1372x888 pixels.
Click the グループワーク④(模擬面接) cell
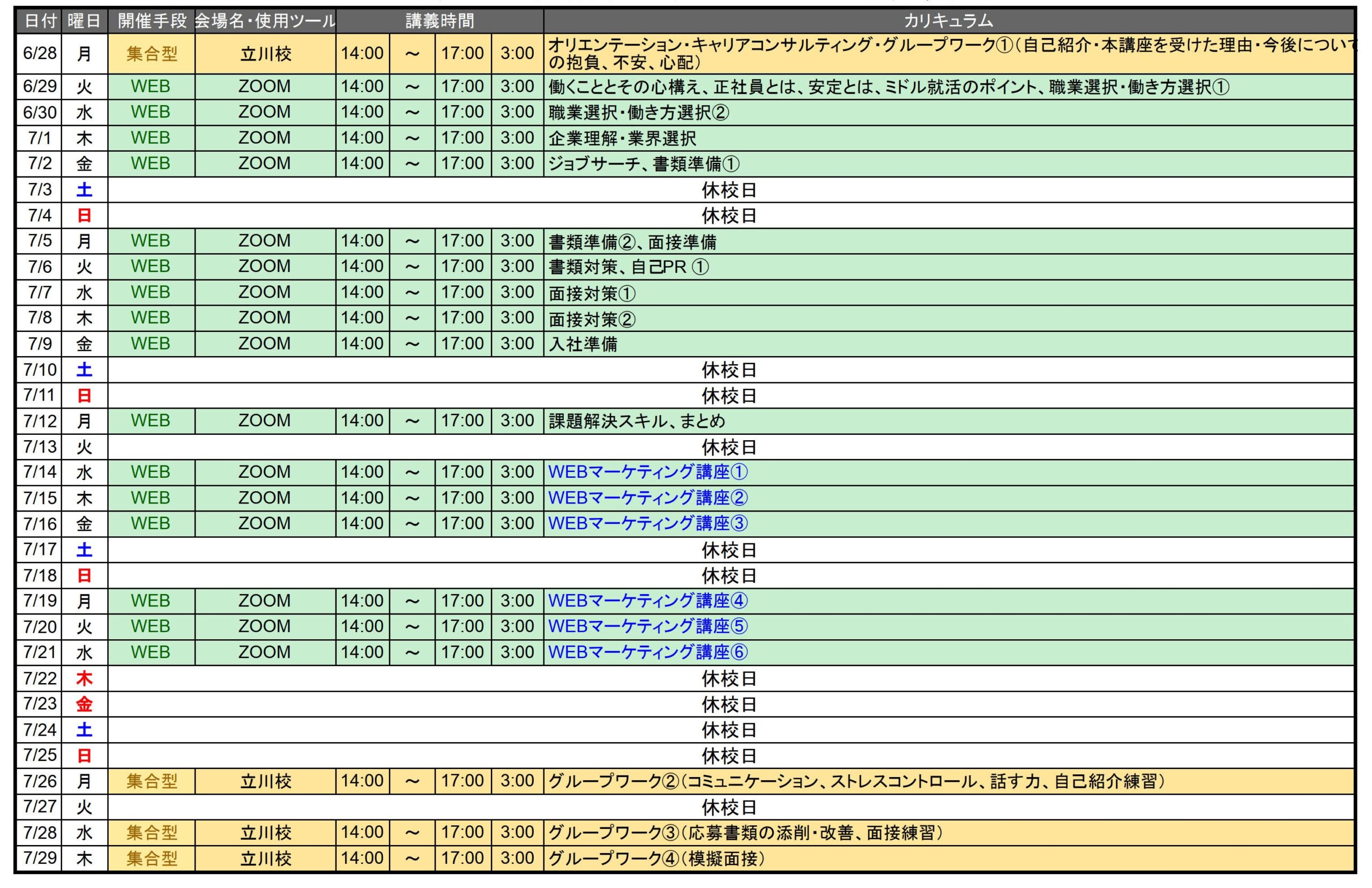point(949,858)
